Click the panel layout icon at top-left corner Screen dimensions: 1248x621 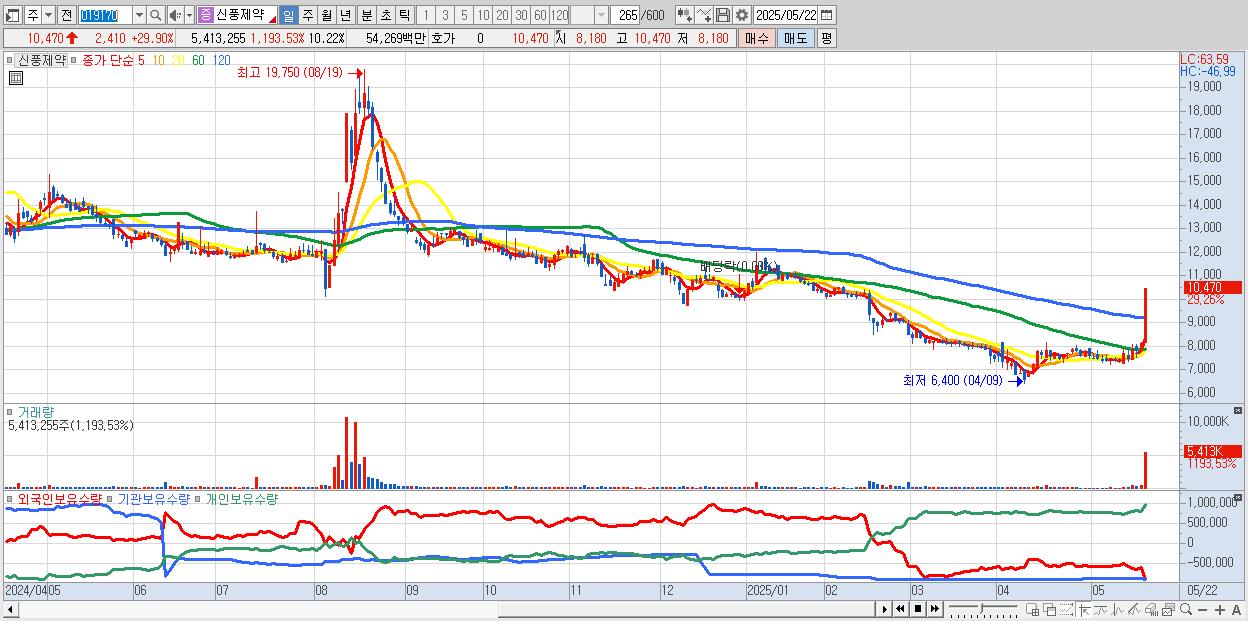pos(12,15)
